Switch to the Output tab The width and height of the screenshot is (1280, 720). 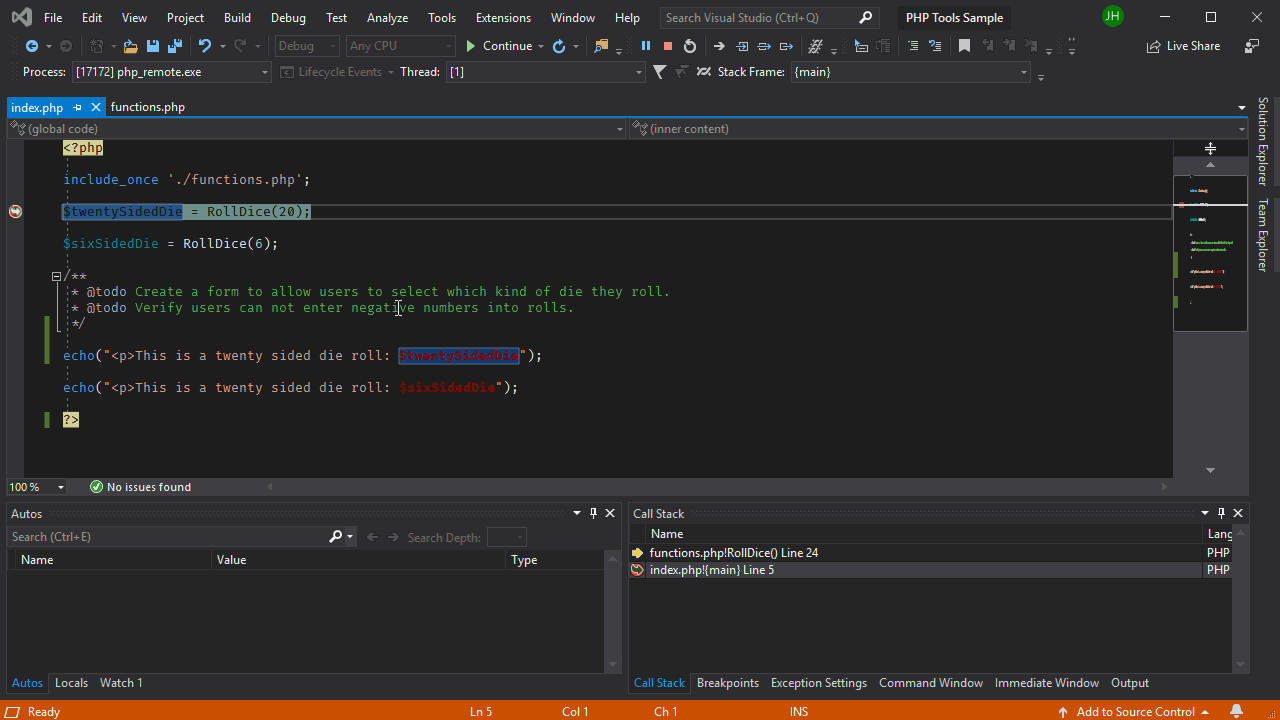pyautogui.click(x=1130, y=683)
